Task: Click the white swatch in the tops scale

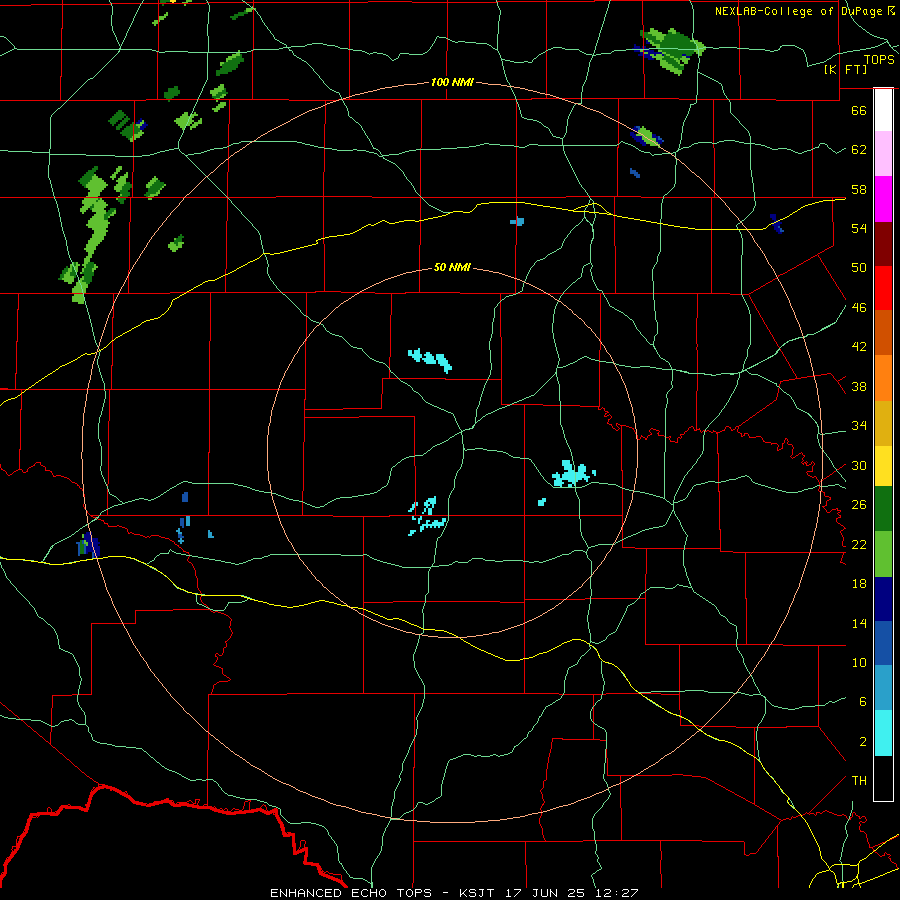Action: (x=883, y=110)
